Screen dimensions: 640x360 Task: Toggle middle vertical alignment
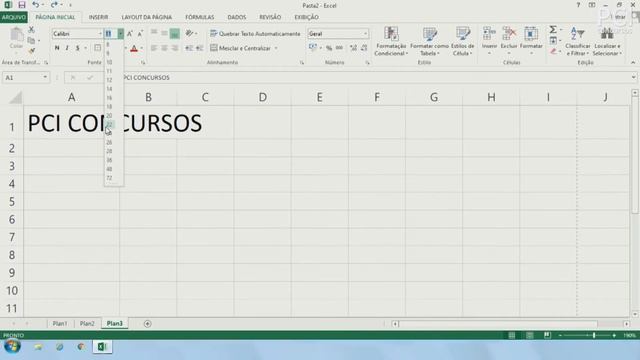click(x=164, y=33)
